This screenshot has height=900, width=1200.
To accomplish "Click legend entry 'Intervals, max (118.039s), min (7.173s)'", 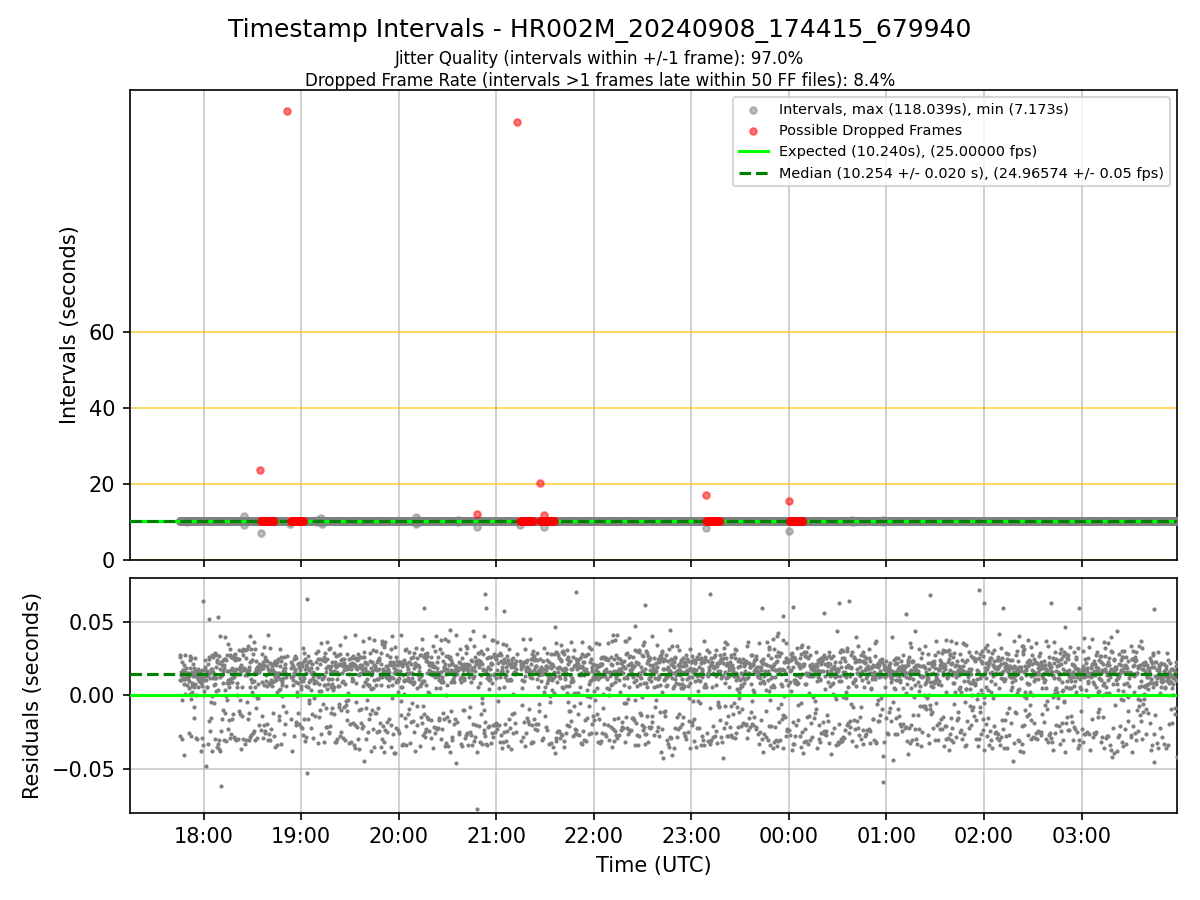I will click(923, 110).
